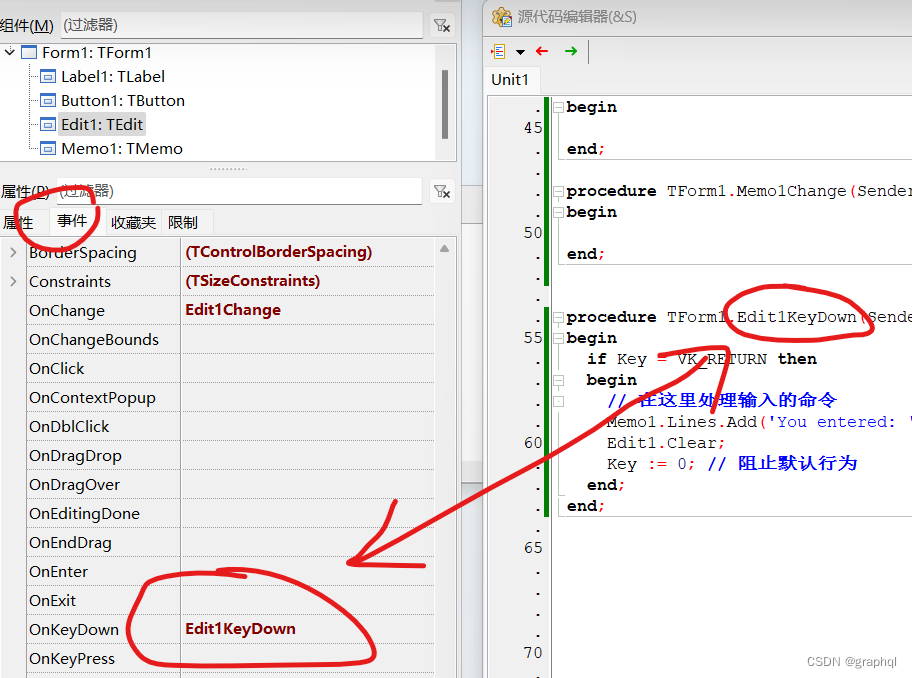Click the (TSizeConstraints) value
Viewport: 912px width, 678px height.
point(252,281)
